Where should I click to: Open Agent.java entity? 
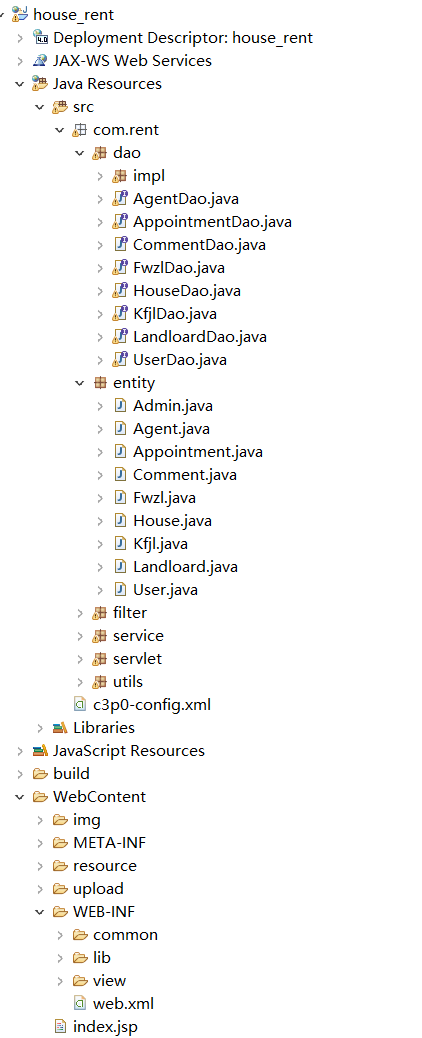pos(172,429)
